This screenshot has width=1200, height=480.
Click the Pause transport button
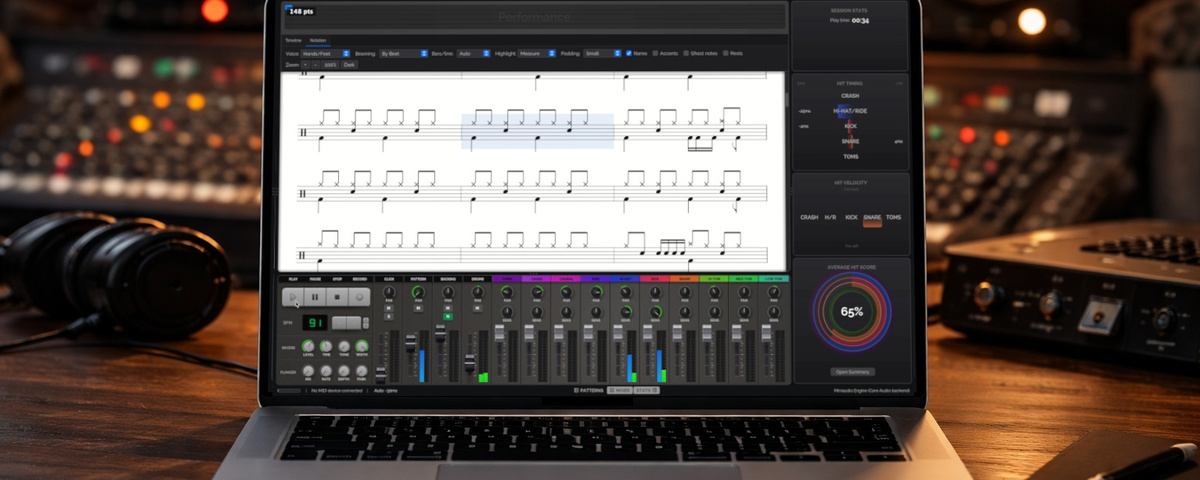pos(315,297)
